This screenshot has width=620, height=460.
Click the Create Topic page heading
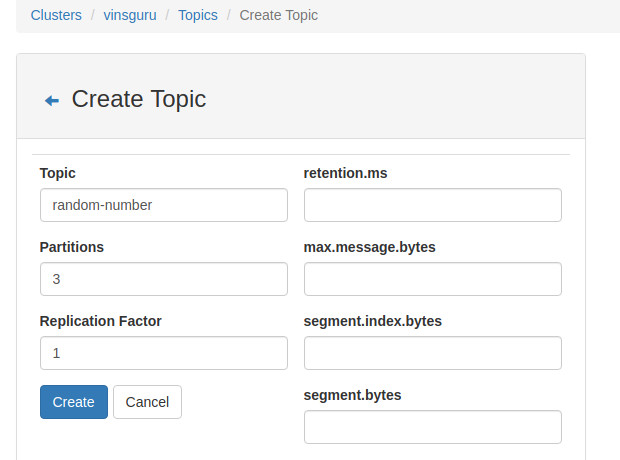coord(139,99)
